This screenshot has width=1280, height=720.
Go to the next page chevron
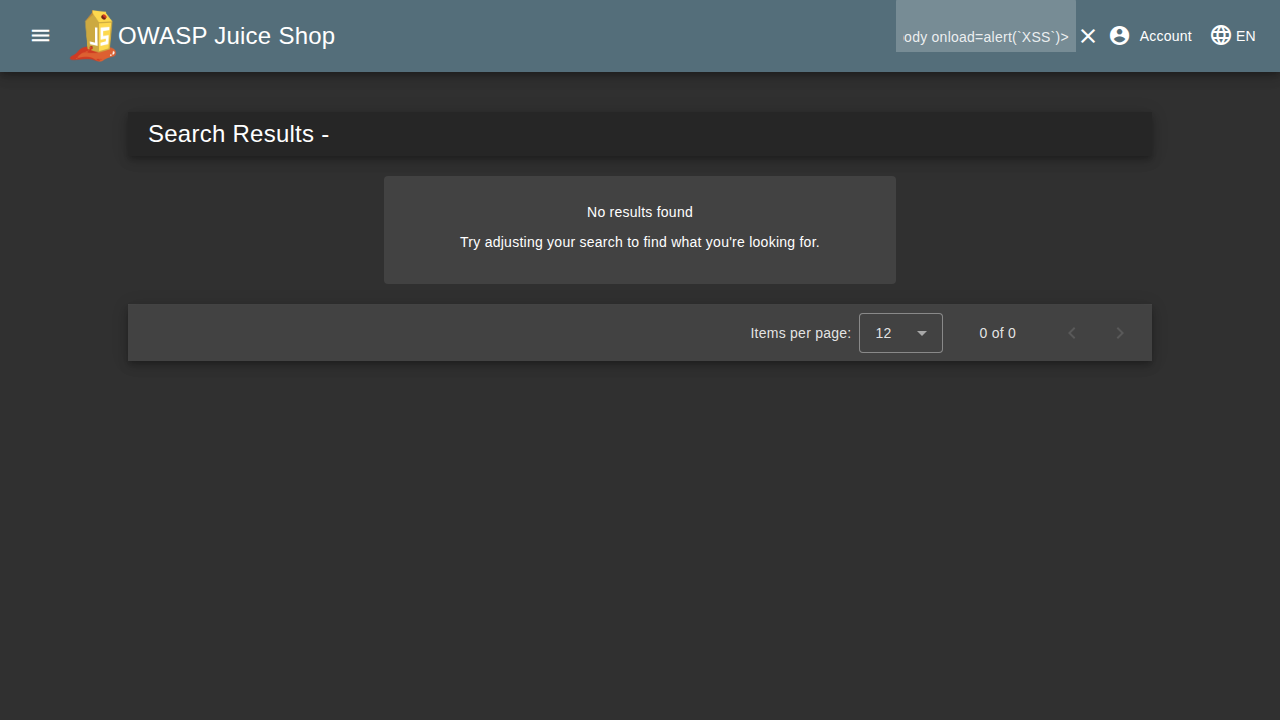click(1120, 333)
